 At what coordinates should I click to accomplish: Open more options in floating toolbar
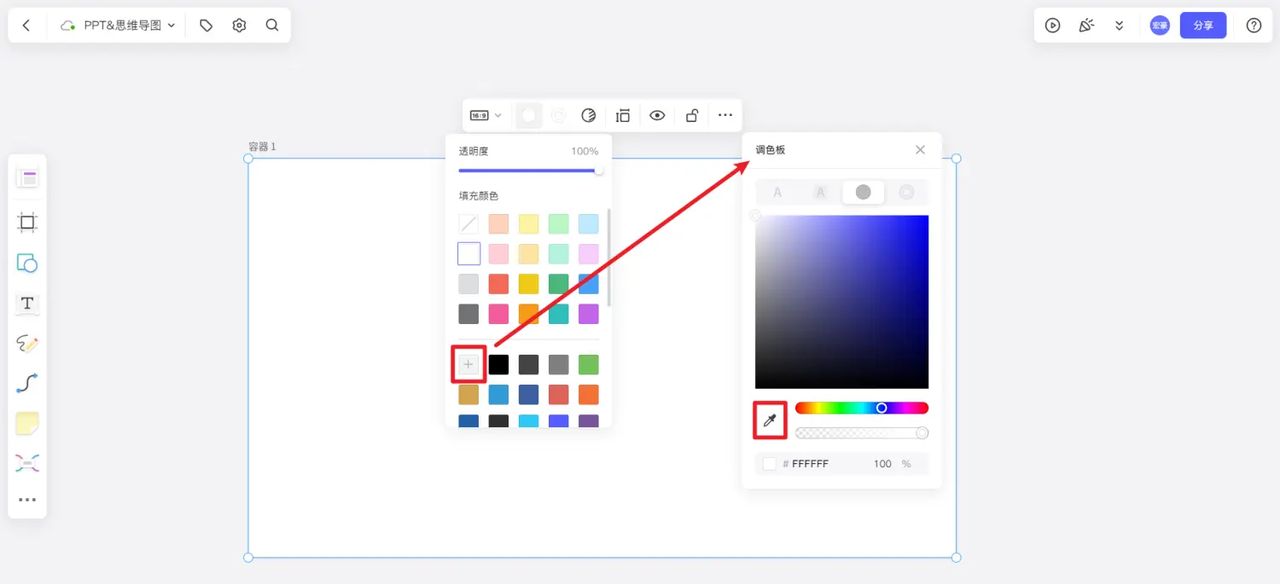725,115
